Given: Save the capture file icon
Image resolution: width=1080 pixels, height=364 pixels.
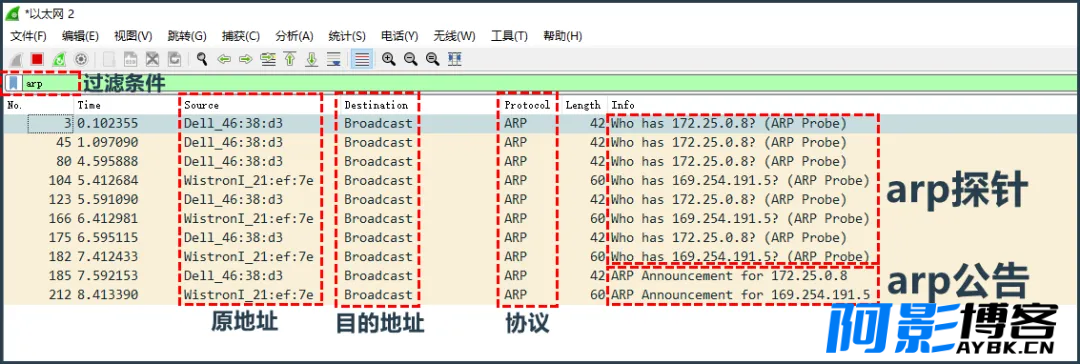Looking at the screenshot, I should click(131, 59).
